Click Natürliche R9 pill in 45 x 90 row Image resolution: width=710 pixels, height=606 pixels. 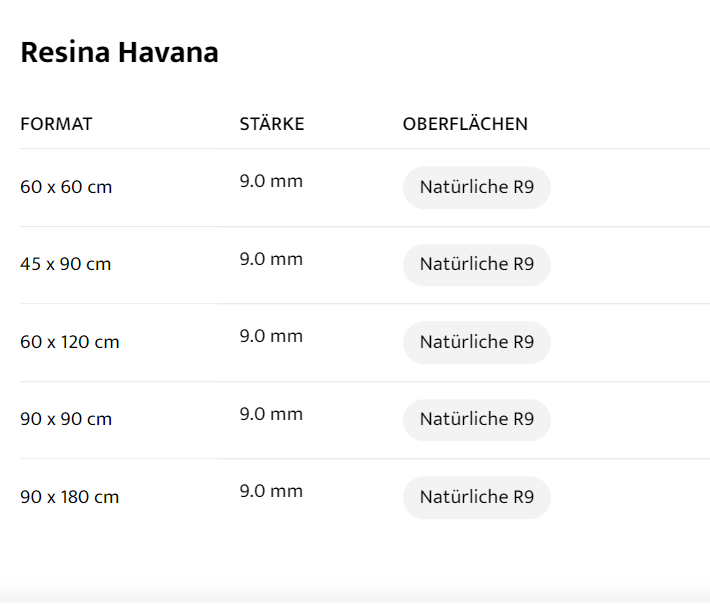477,265
